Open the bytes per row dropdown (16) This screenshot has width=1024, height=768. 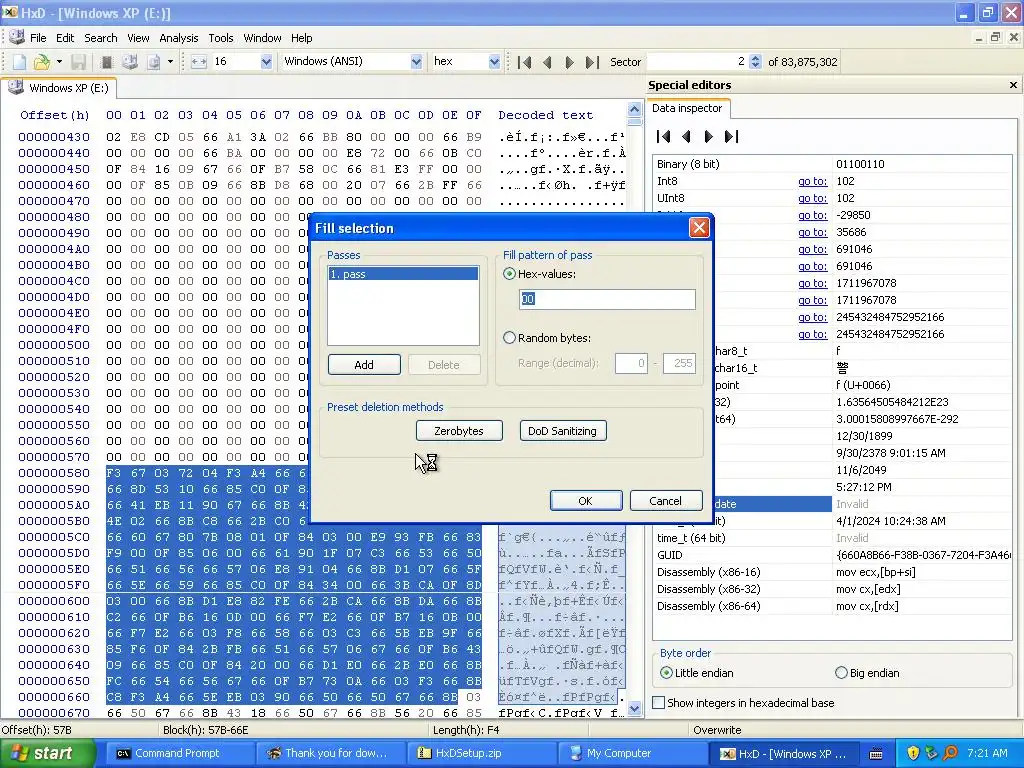(x=266, y=62)
